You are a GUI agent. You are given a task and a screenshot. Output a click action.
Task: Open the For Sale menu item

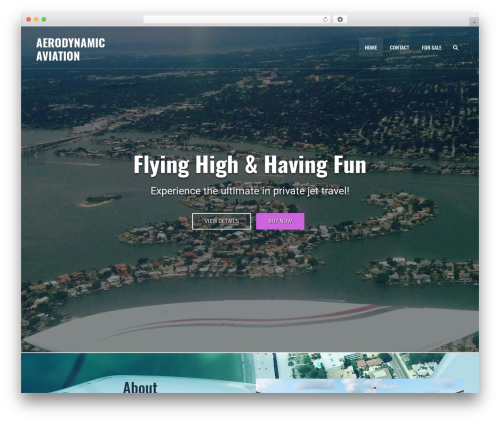(431, 48)
